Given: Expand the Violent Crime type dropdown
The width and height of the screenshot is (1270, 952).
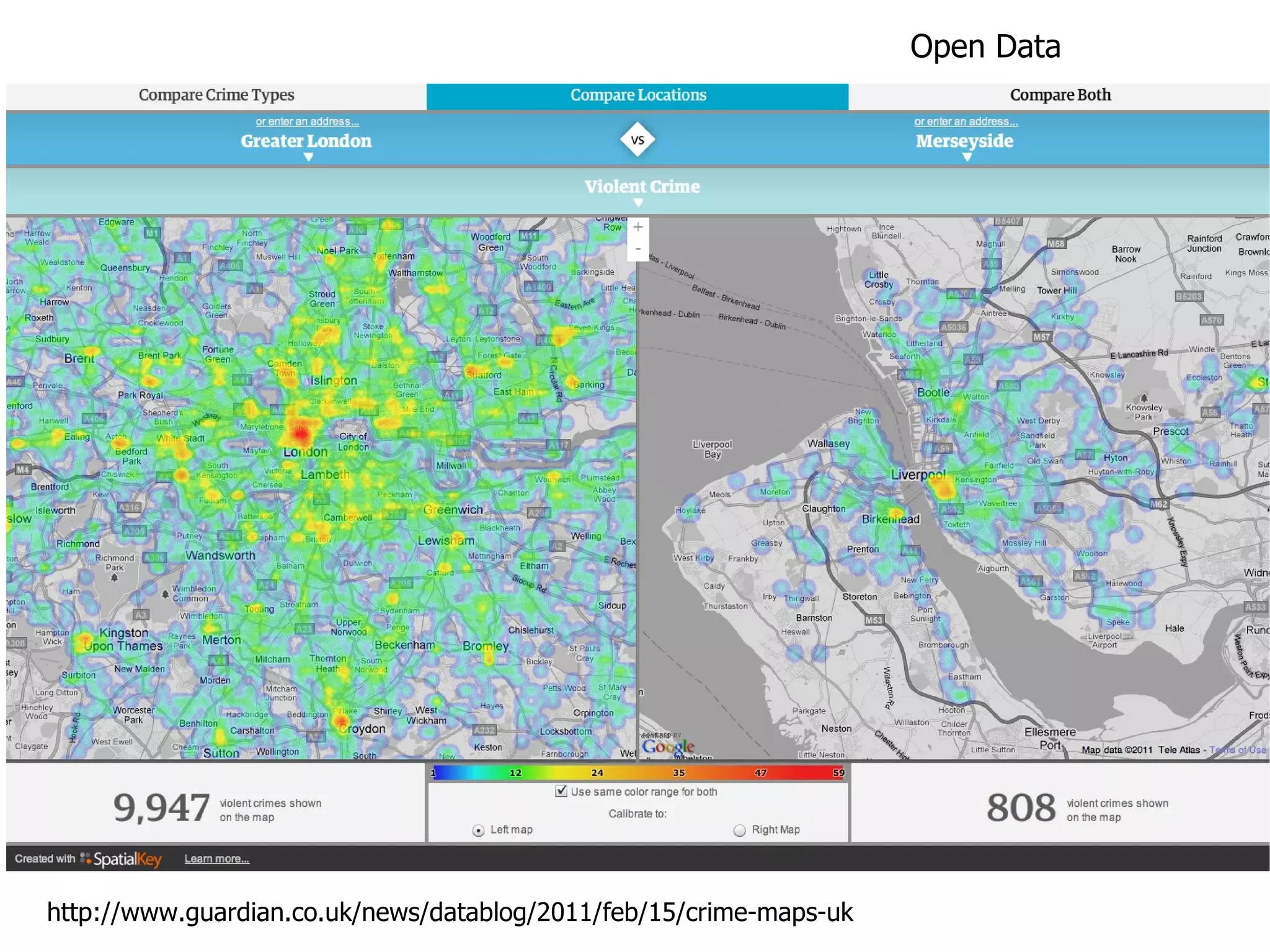Looking at the screenshot, I should [x=642, y=187].
